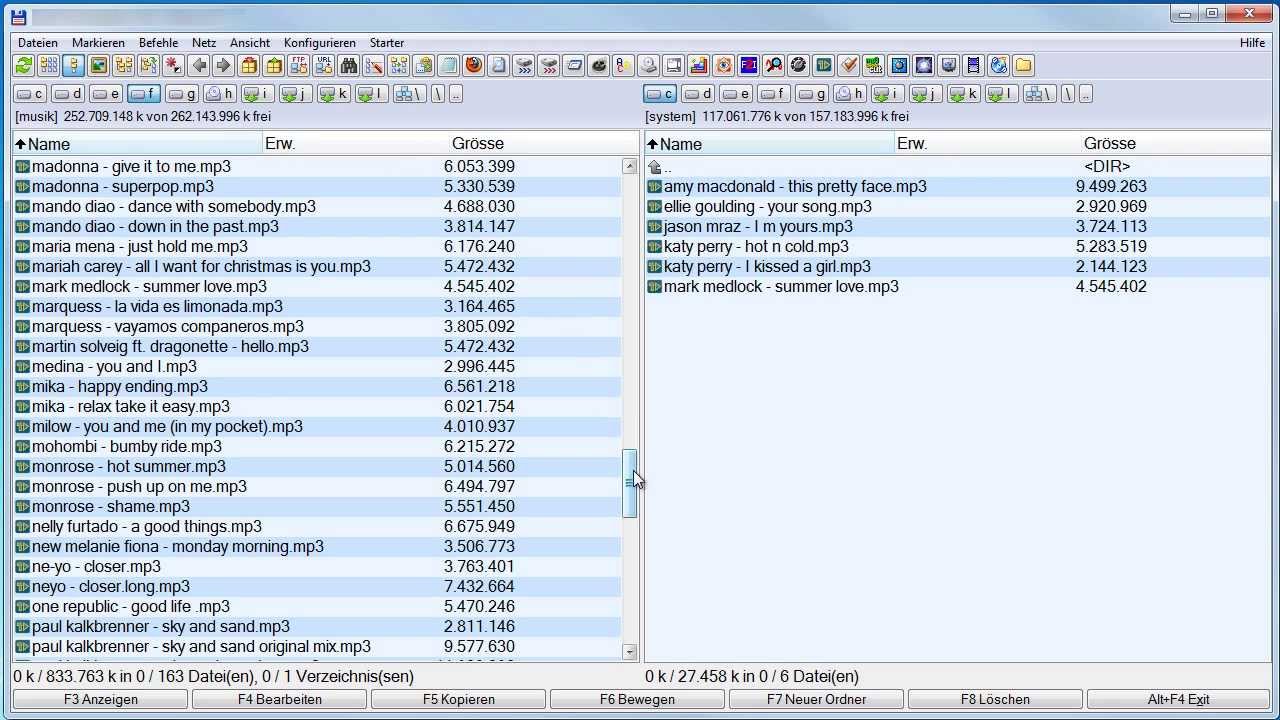Select drive h in left panel drive bar
The height and width of the screenshot is (720, 1280).
219,94
